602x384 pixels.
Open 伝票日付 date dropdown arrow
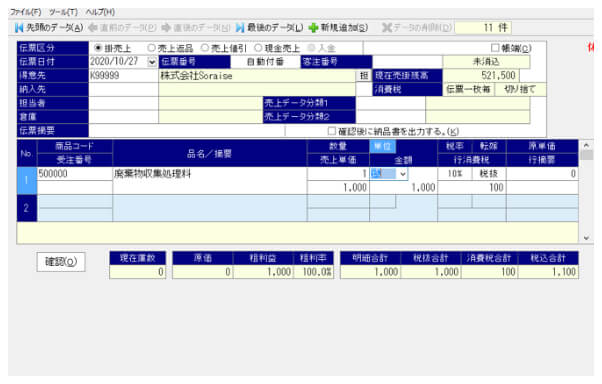coord(152,62)
